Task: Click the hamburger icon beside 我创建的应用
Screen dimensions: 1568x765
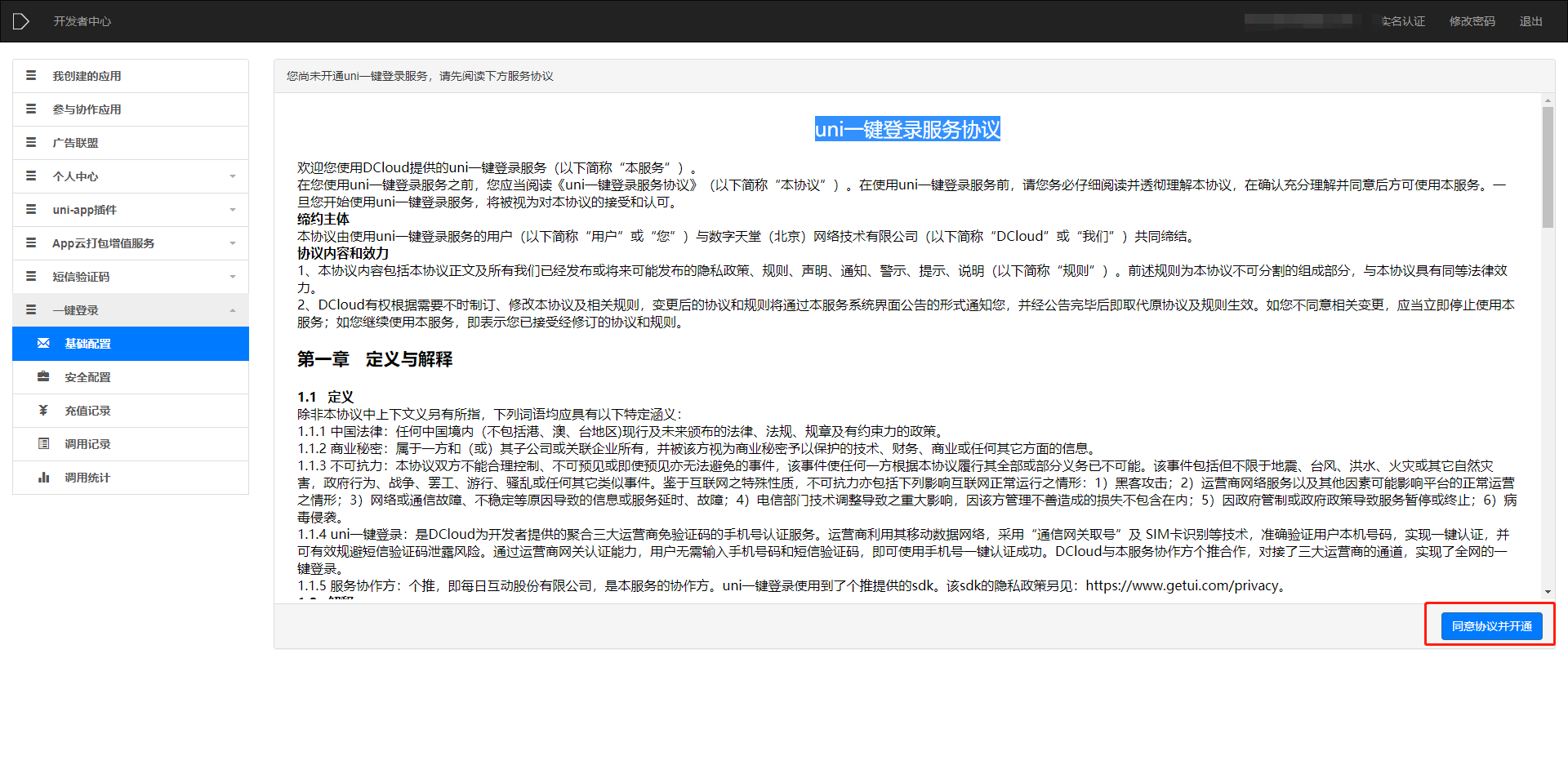Action: [31, 76]
